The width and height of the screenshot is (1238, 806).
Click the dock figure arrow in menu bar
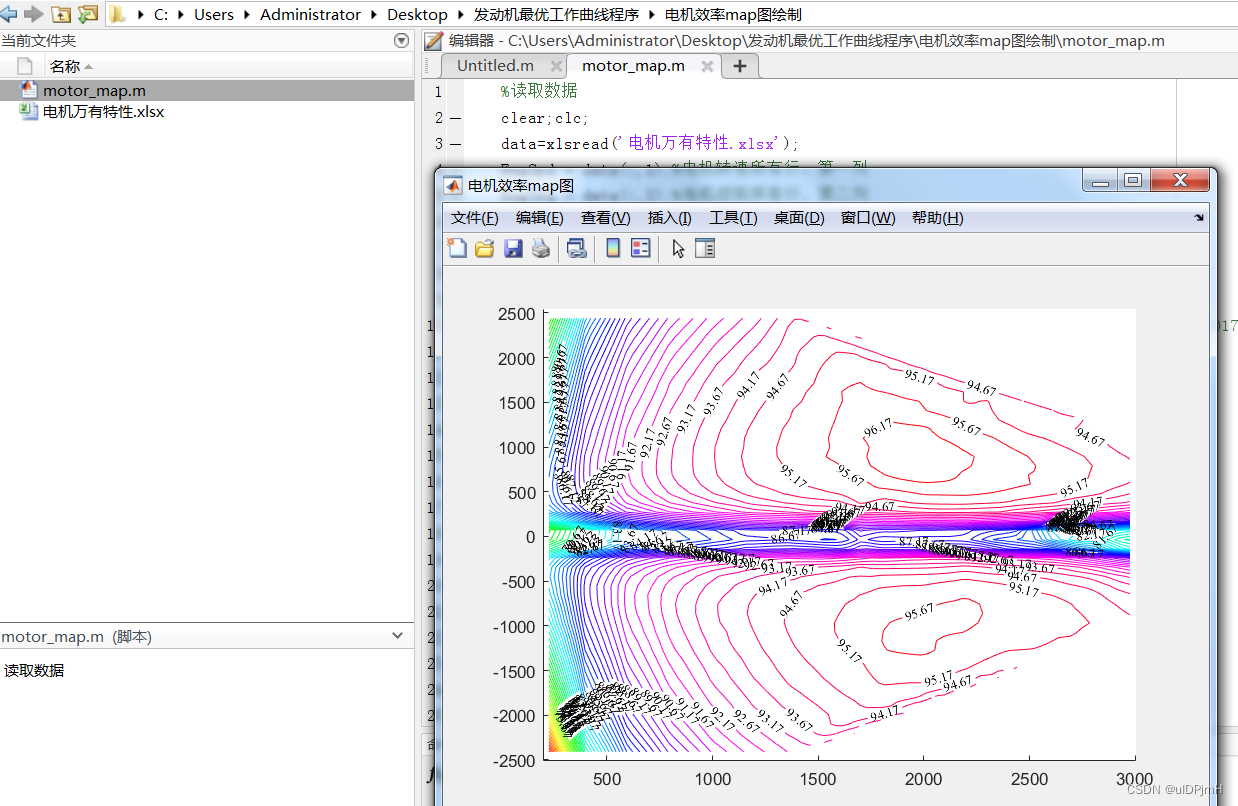[1199, 217]
